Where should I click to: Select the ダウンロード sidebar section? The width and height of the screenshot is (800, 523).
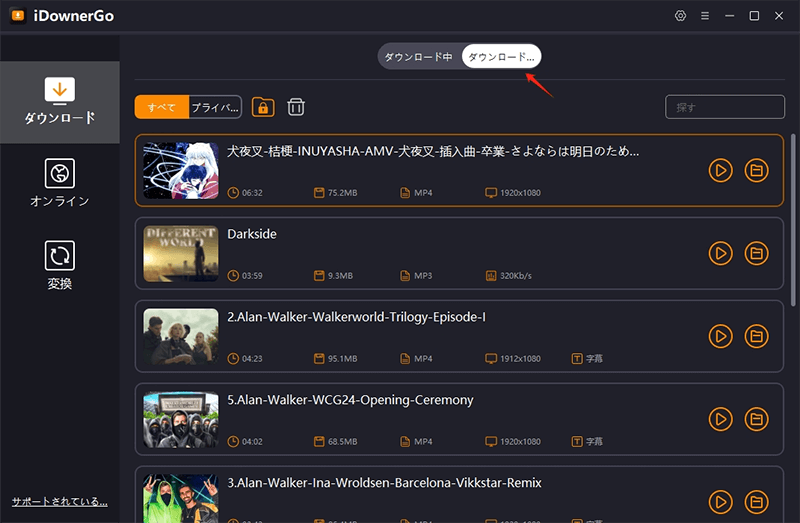click(60, 102)
